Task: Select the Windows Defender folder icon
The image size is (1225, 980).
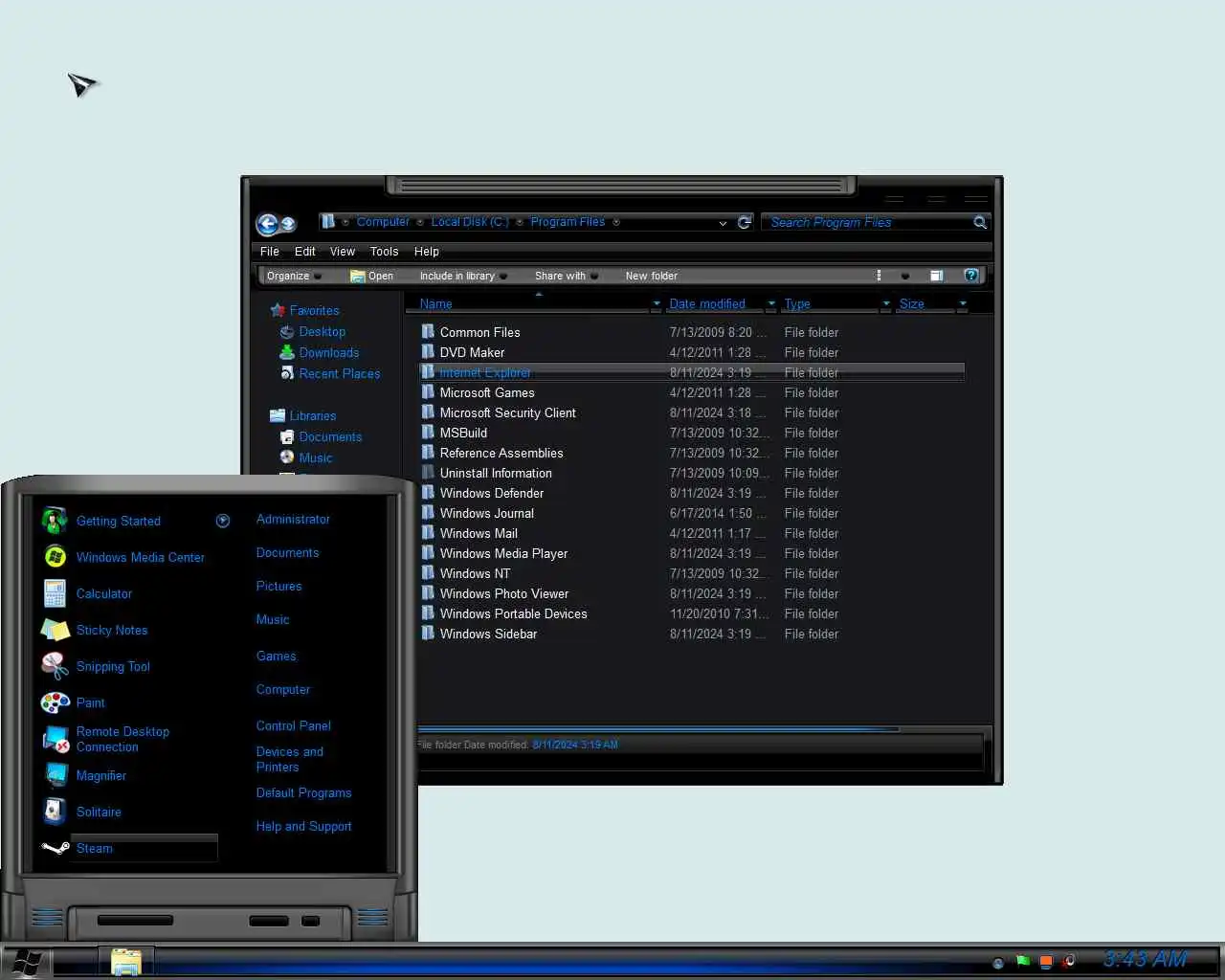Action: 428,493
